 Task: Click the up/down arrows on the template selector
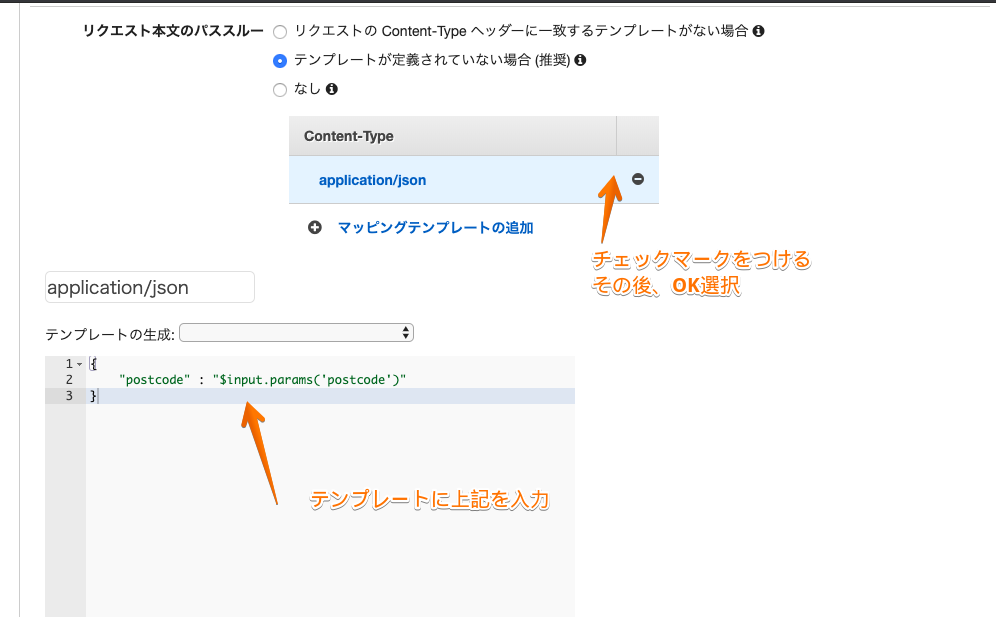click(x=405, y=332)
